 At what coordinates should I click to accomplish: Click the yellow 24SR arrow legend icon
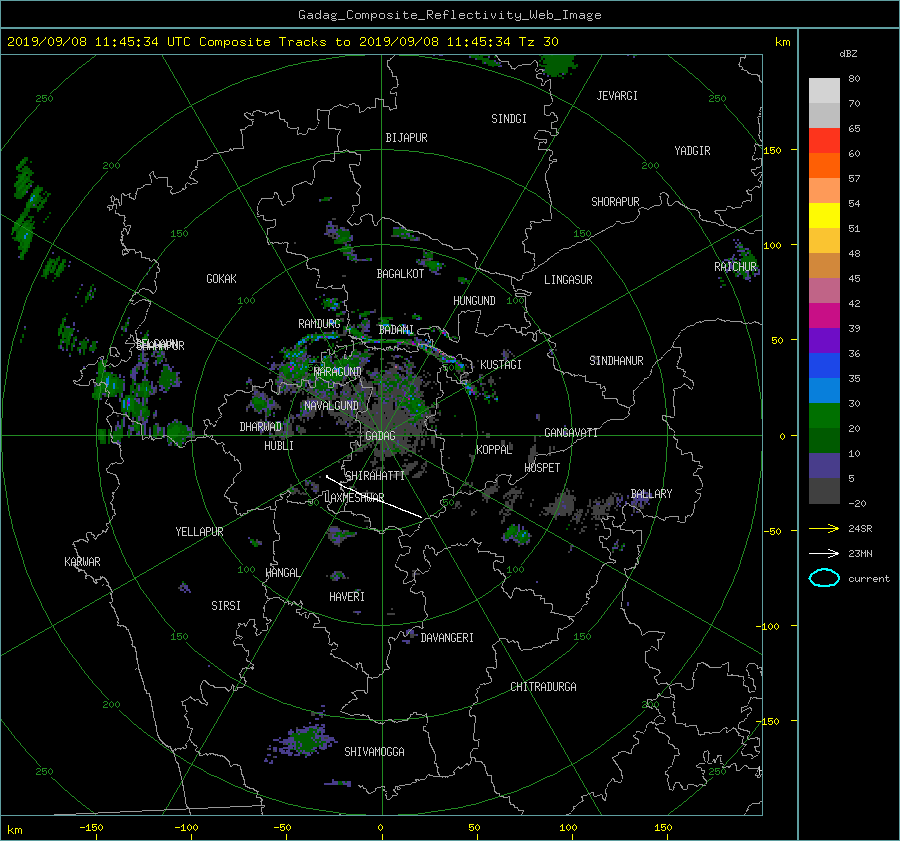824,528
